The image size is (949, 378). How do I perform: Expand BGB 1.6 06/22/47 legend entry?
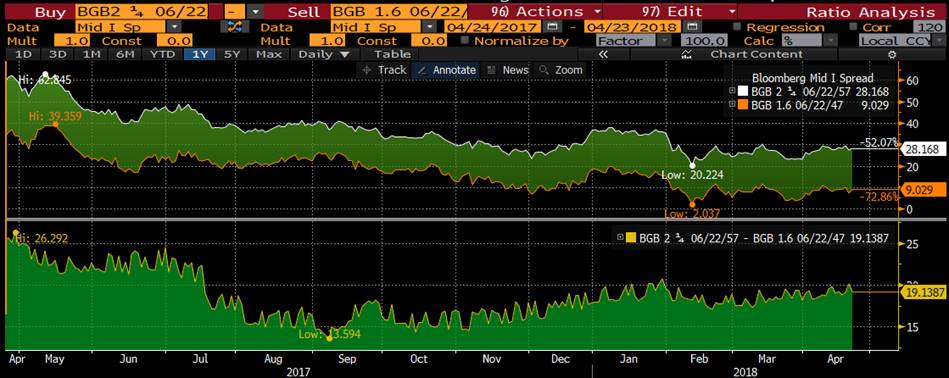[x=732, y=104]
